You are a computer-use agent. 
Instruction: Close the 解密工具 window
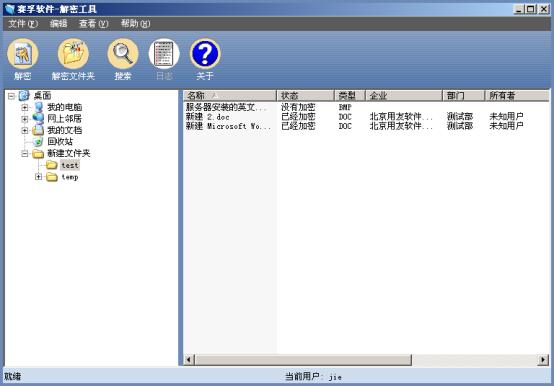click(x=543, y=9)
